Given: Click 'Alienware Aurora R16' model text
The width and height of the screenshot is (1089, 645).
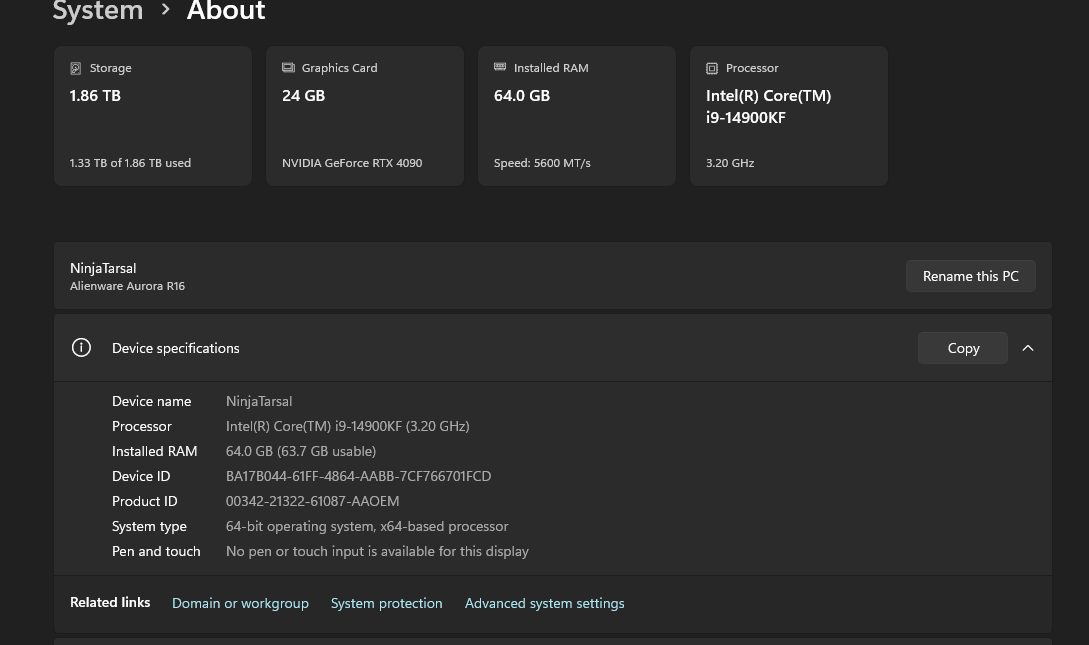Looking at the screenshot, I should tap(127, 286).
